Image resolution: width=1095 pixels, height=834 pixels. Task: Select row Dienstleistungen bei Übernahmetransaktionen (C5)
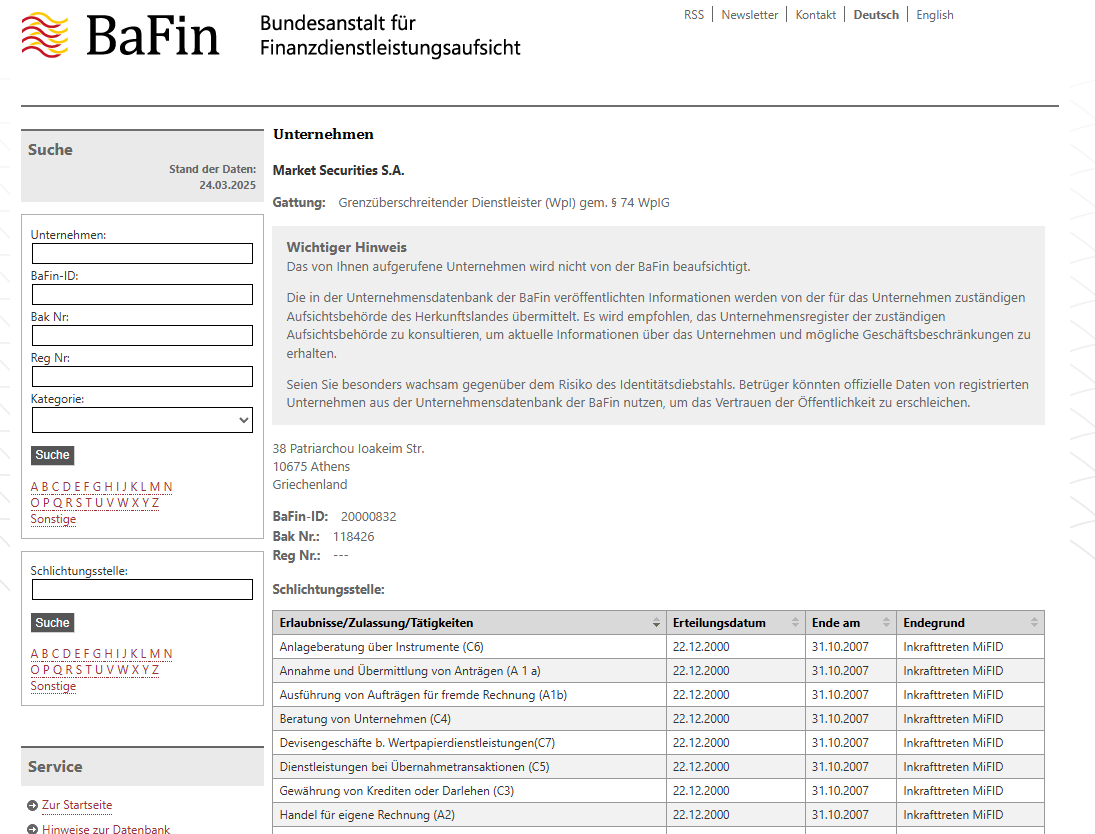tap(659, 767)
